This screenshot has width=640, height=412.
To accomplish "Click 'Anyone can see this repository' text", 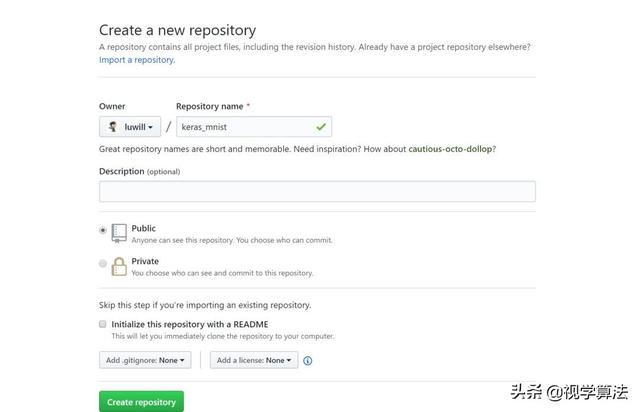I will [232, 240].
